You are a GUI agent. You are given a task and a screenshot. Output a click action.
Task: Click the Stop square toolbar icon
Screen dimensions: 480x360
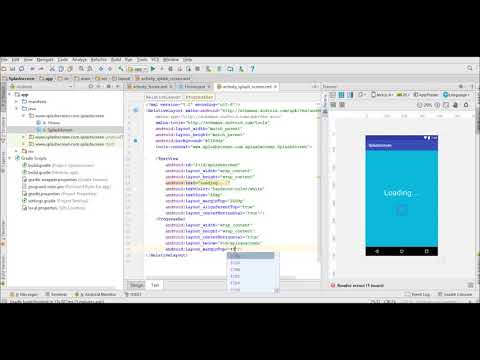coord(197,69)
